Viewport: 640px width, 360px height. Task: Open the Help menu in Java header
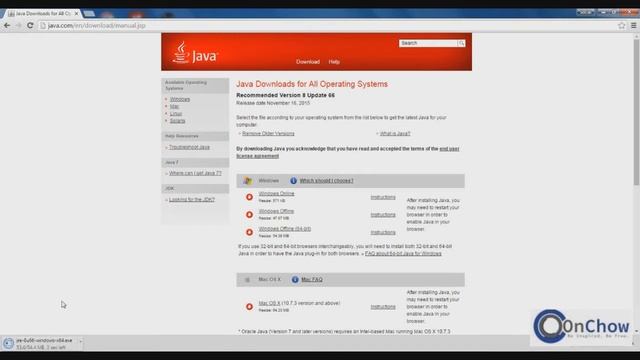tap(334, 62)
